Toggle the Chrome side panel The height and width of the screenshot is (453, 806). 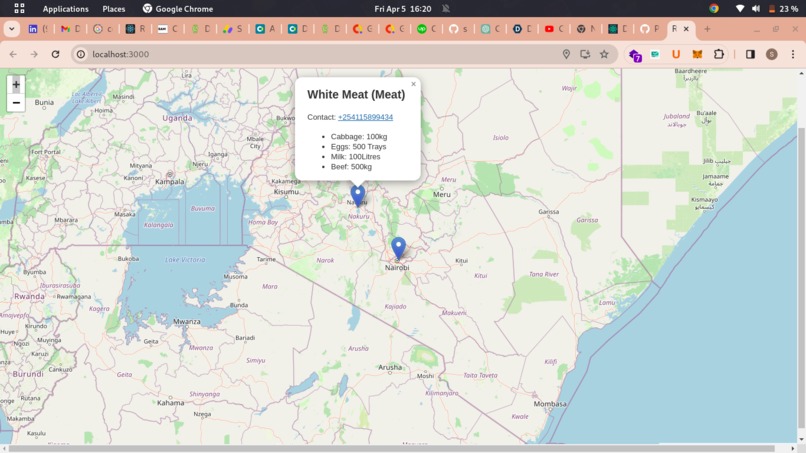click(x=750, y=54)
